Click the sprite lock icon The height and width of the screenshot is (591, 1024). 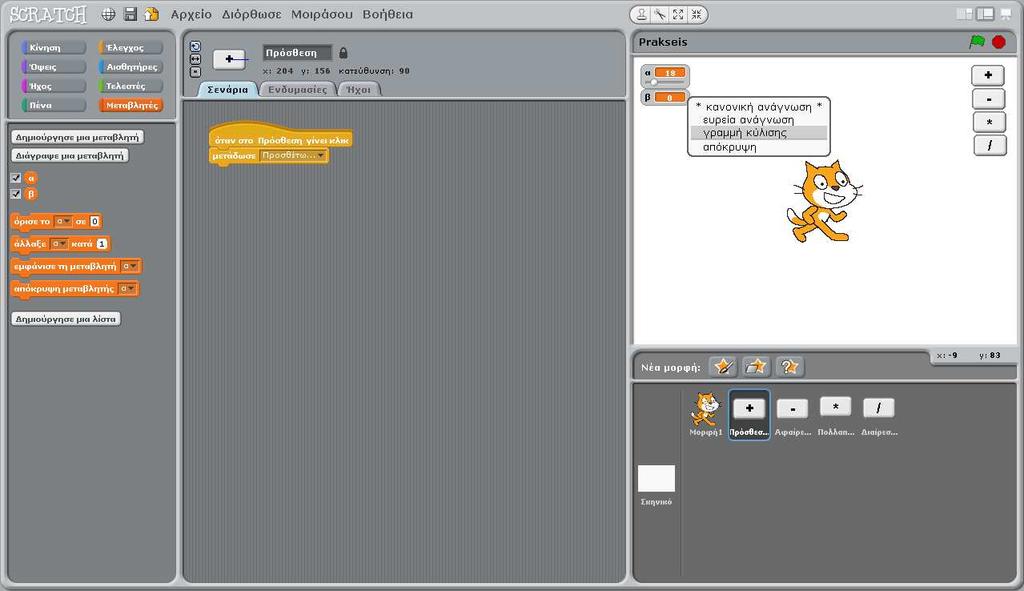[x=344, y=53]
